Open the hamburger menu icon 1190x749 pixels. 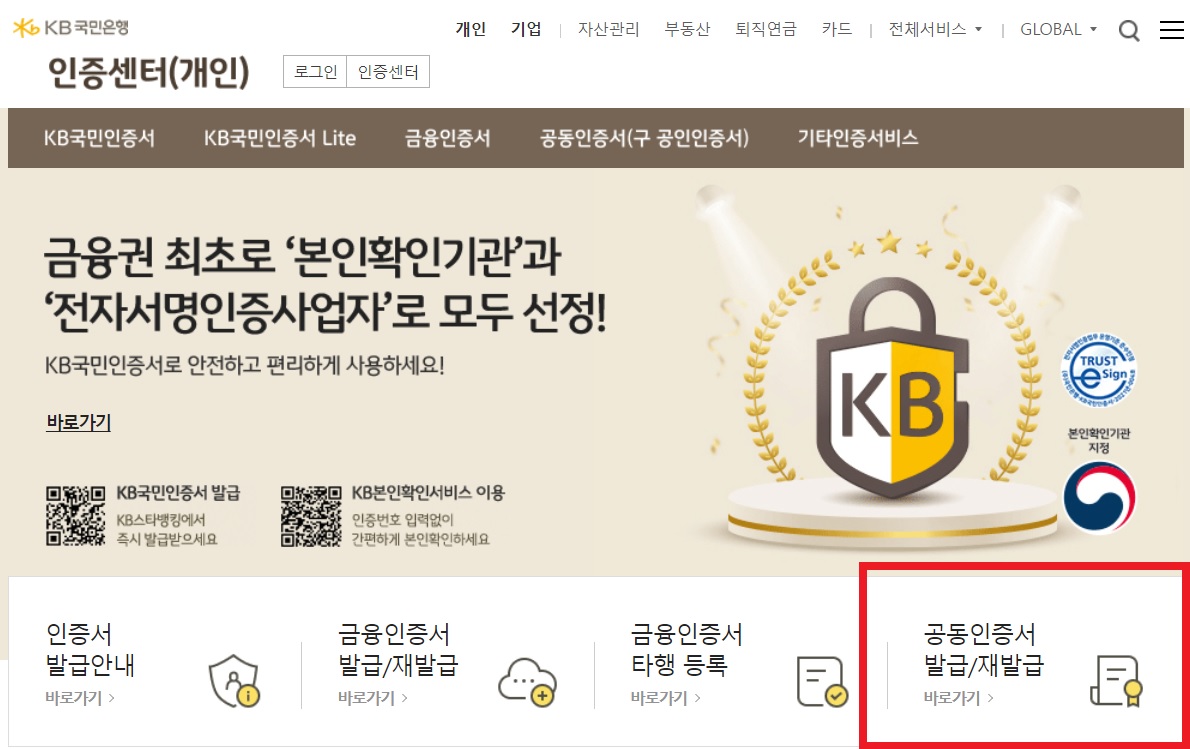(x=1172, y=30)
